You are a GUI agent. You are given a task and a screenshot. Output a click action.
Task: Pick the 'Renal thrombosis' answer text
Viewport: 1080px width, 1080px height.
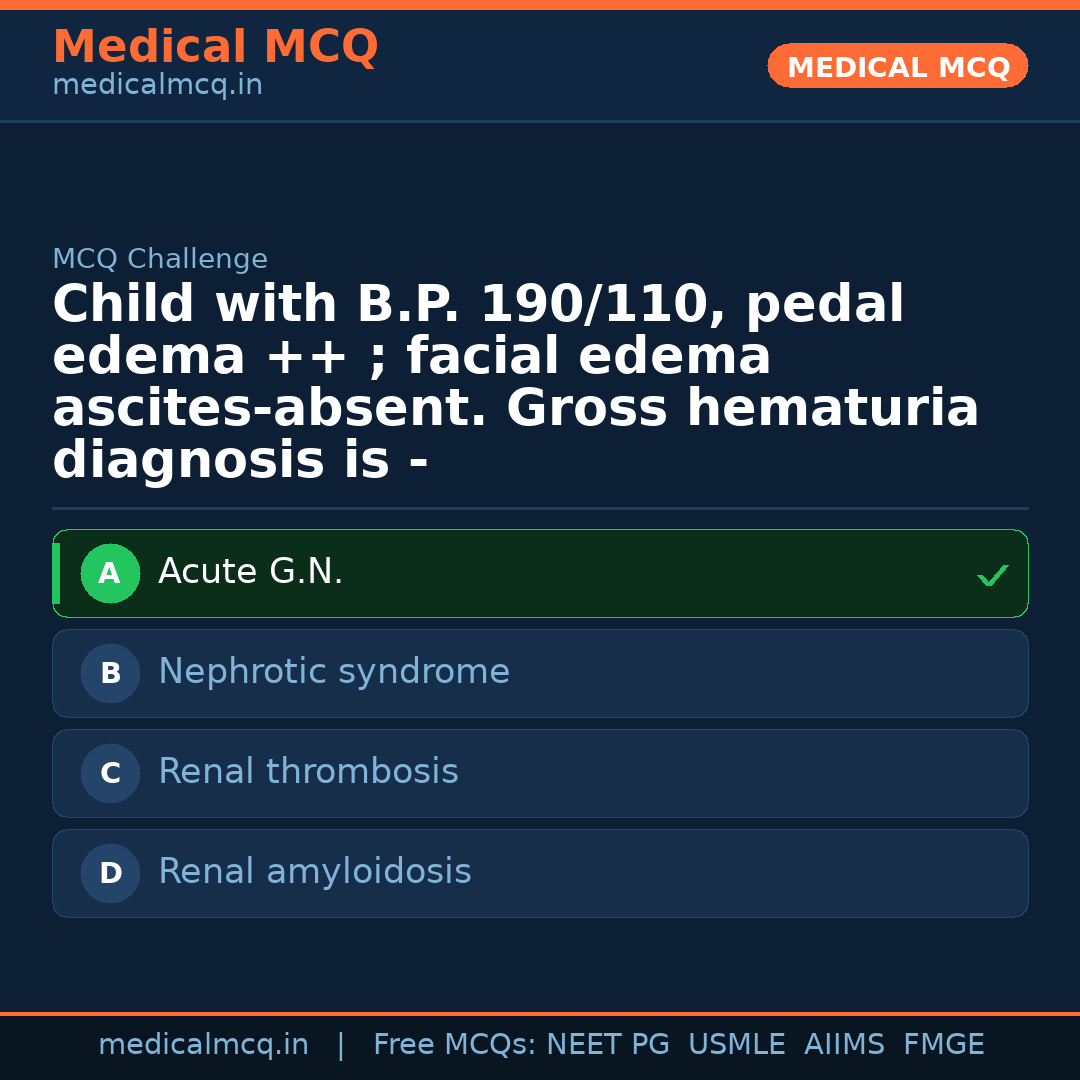[308, 772]
